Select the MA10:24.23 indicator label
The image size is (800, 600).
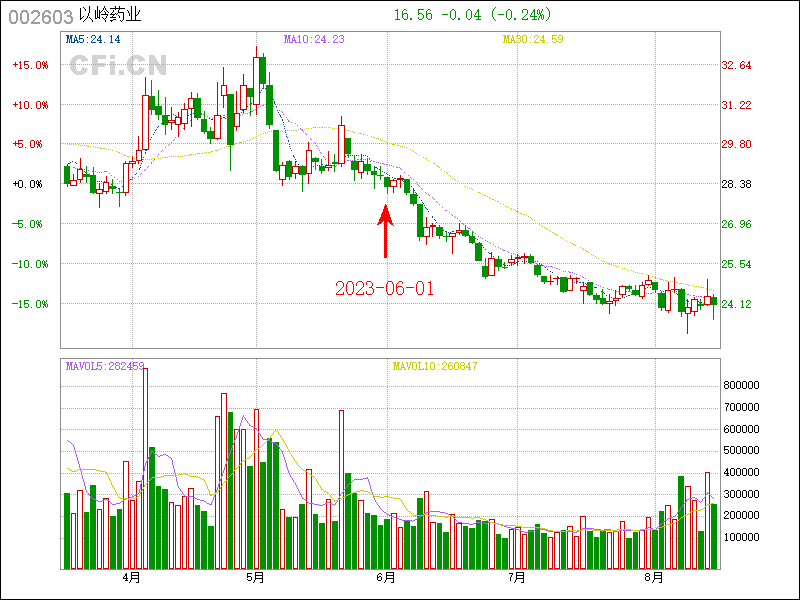tap(314, 40)
